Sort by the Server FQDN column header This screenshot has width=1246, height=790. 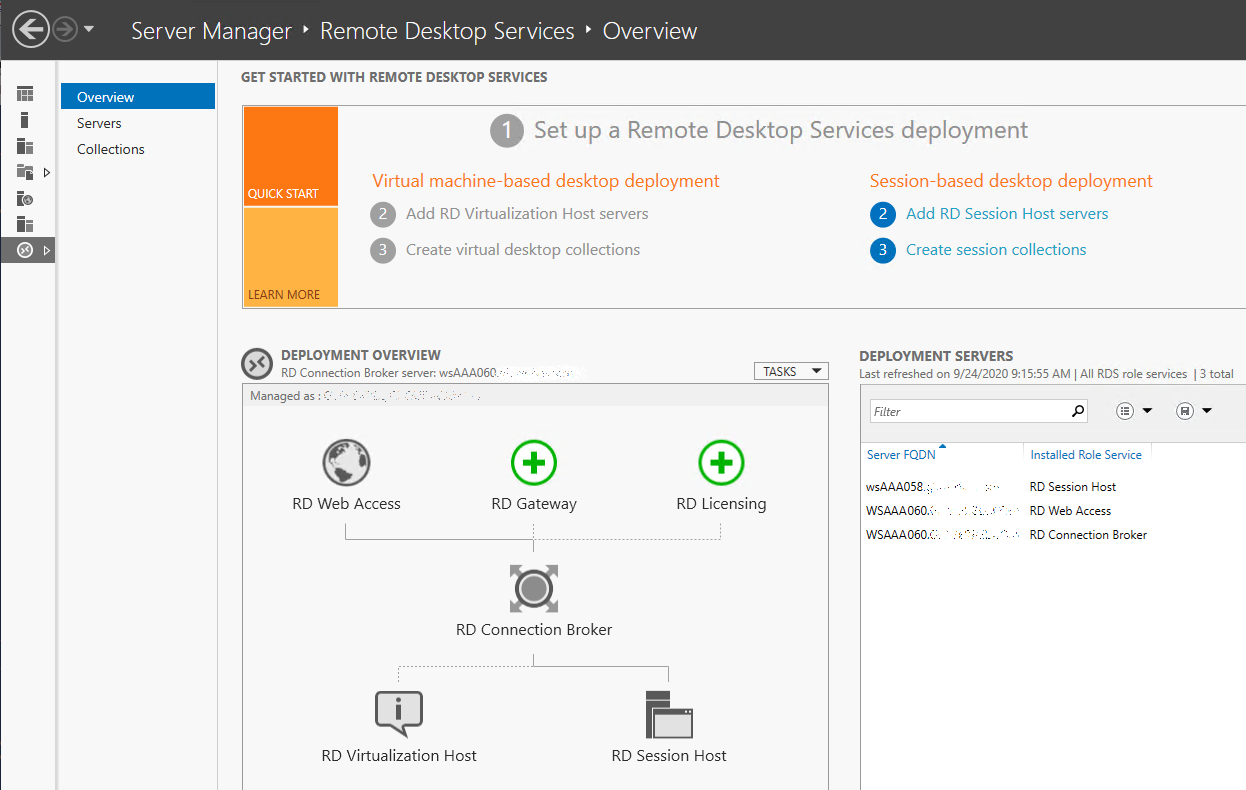click(901, 455)
